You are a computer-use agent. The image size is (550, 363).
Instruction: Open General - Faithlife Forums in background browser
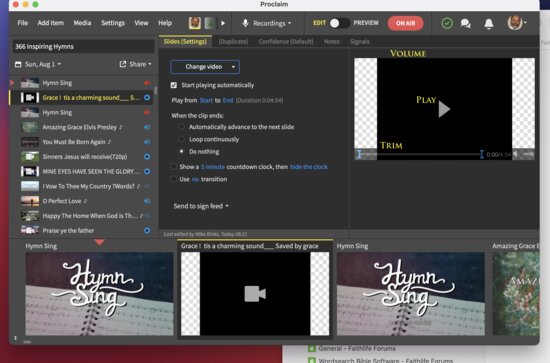click(x=357, y=348)
